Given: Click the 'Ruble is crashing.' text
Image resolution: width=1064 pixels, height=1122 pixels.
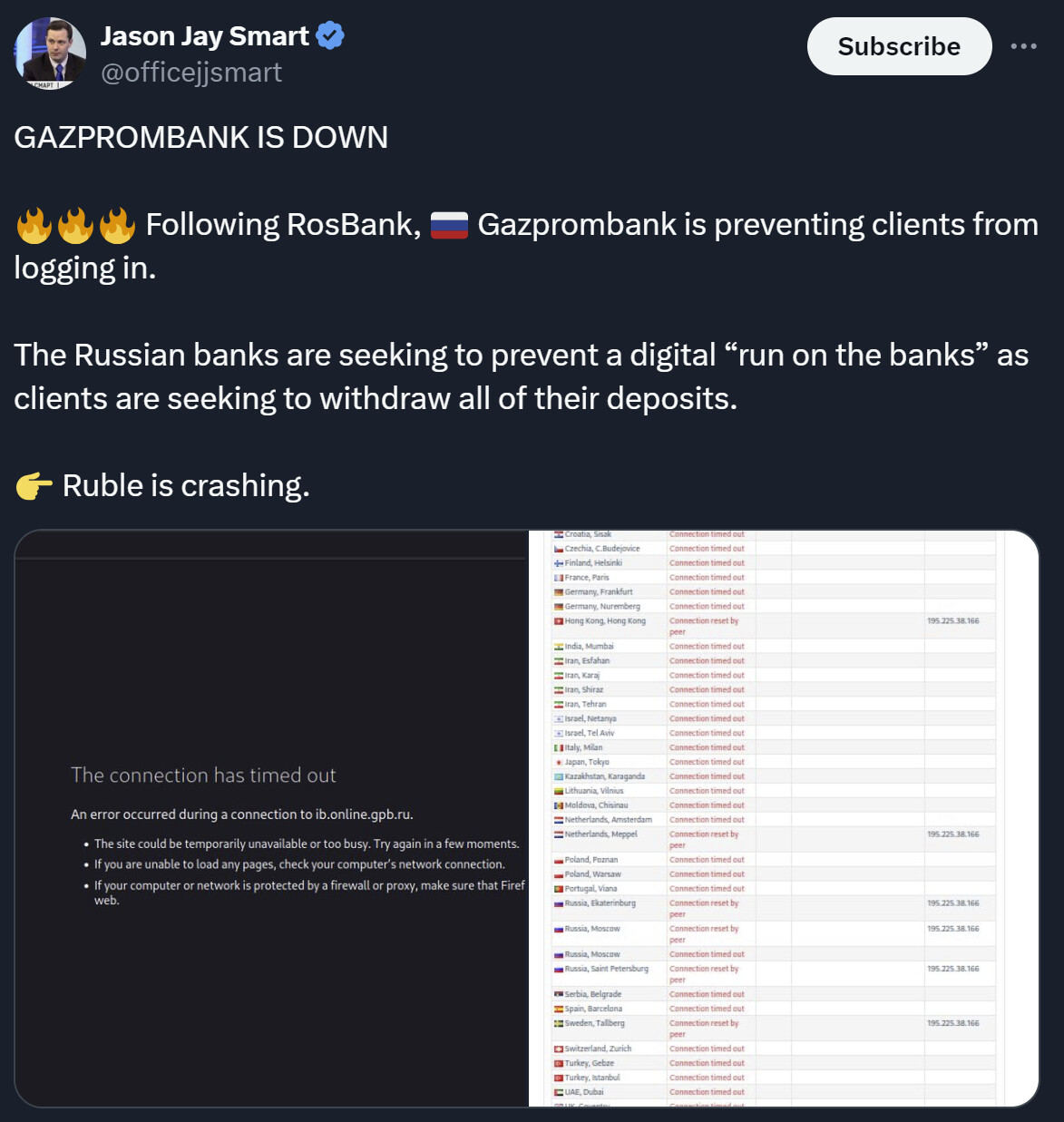Looking at the screenshot, I should tap(186, 486).
